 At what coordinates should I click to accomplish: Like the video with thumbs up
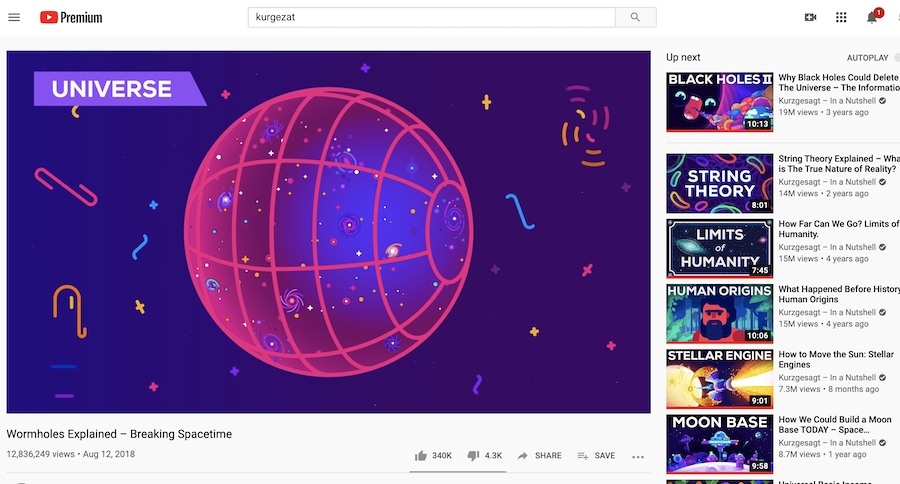(433, 455)
